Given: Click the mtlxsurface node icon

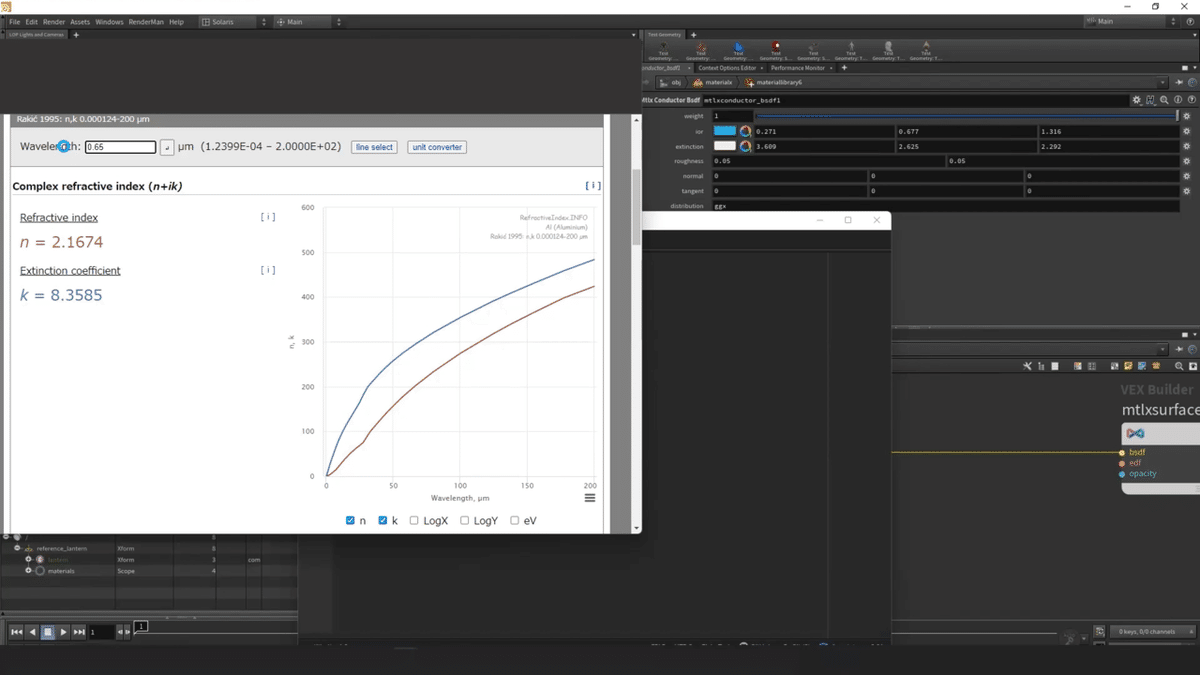Looking at the screenshot, I should 1135,433.
